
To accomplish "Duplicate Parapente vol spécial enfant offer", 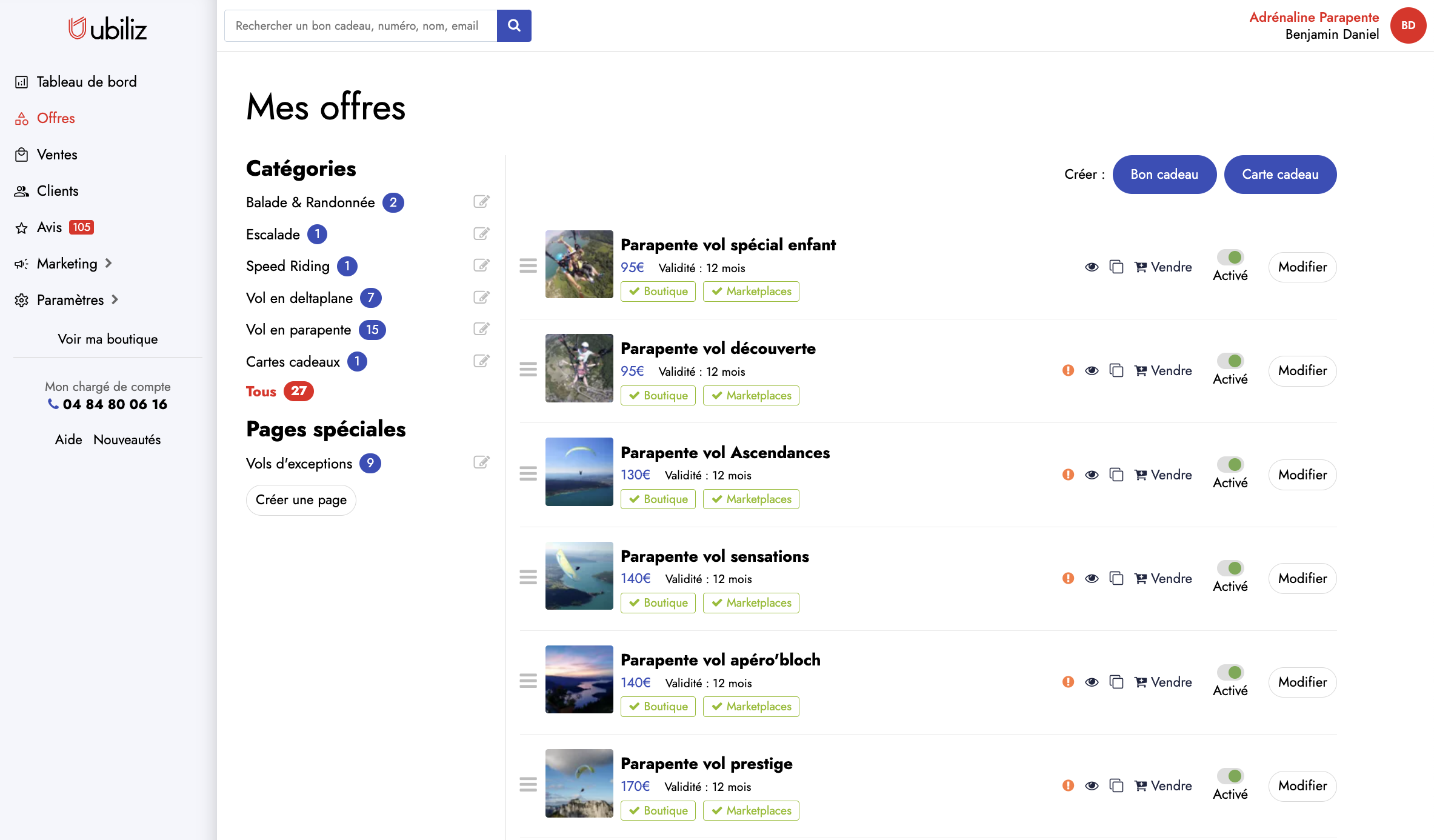I will pyautogui.click(x=1116, y=267).
